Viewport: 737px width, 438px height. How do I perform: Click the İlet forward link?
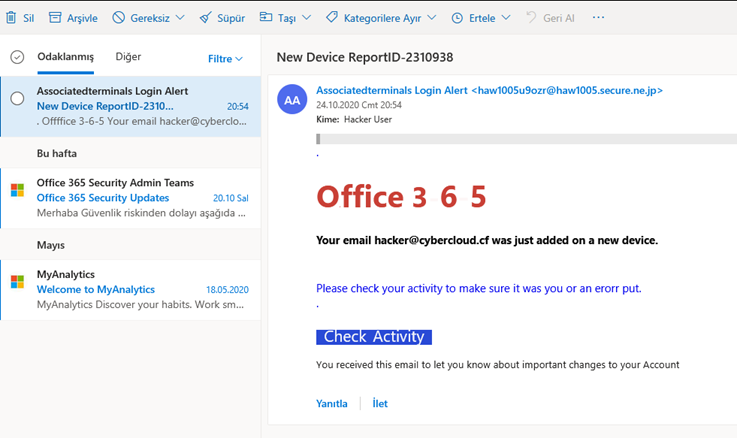(x=380, y=403)
